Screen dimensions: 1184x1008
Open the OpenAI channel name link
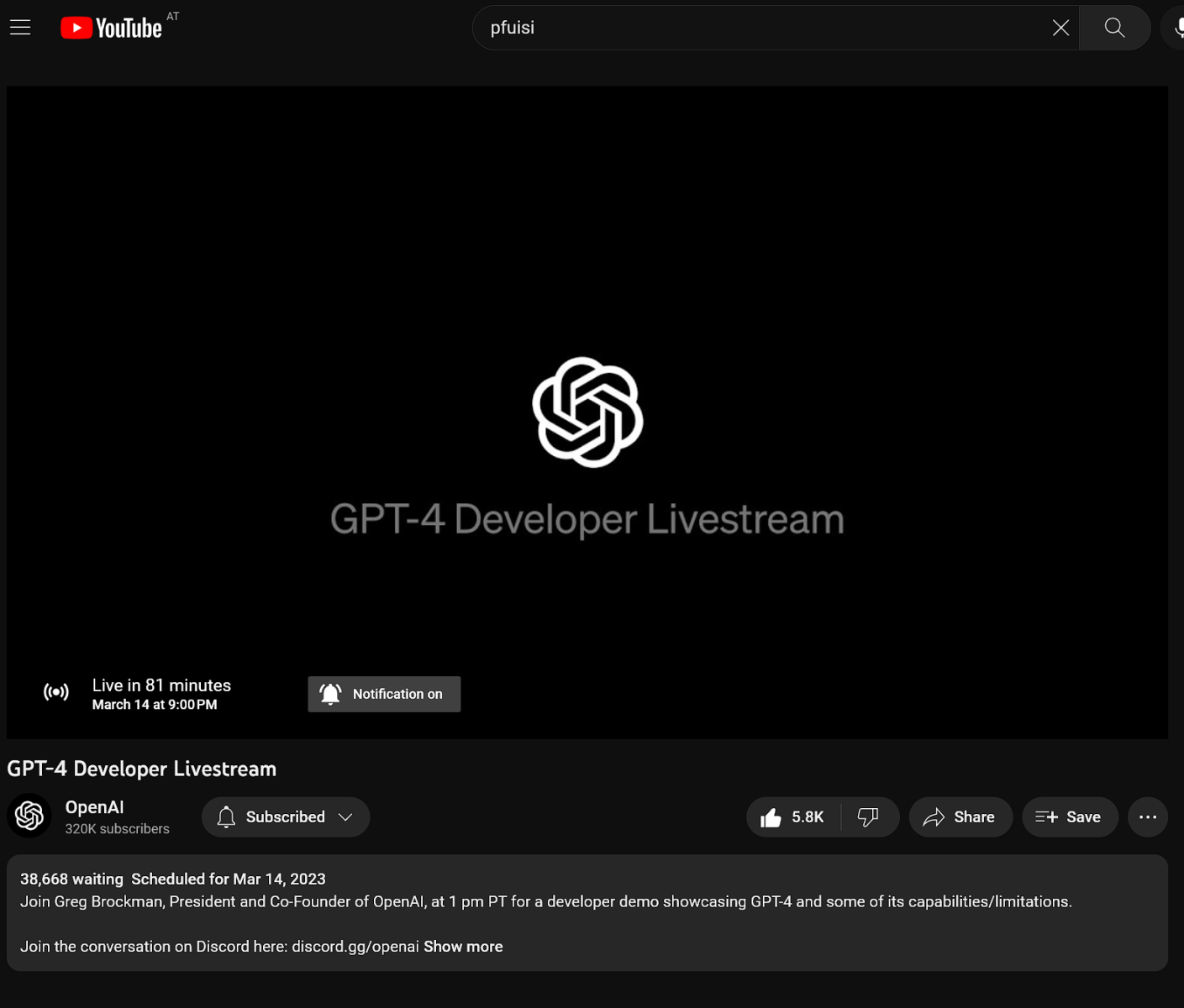click(94, 807)
